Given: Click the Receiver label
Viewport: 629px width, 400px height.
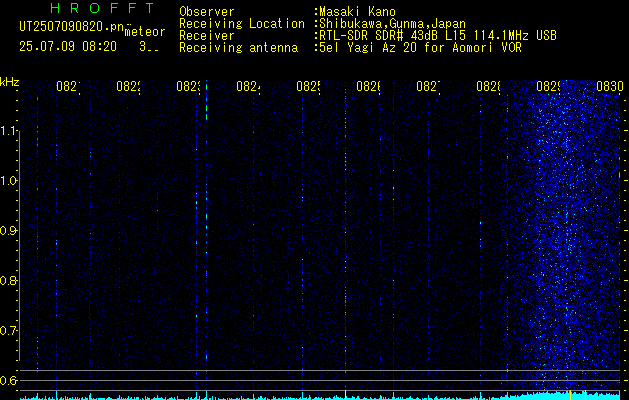Looking at the screenshot, I should [207, 36].
